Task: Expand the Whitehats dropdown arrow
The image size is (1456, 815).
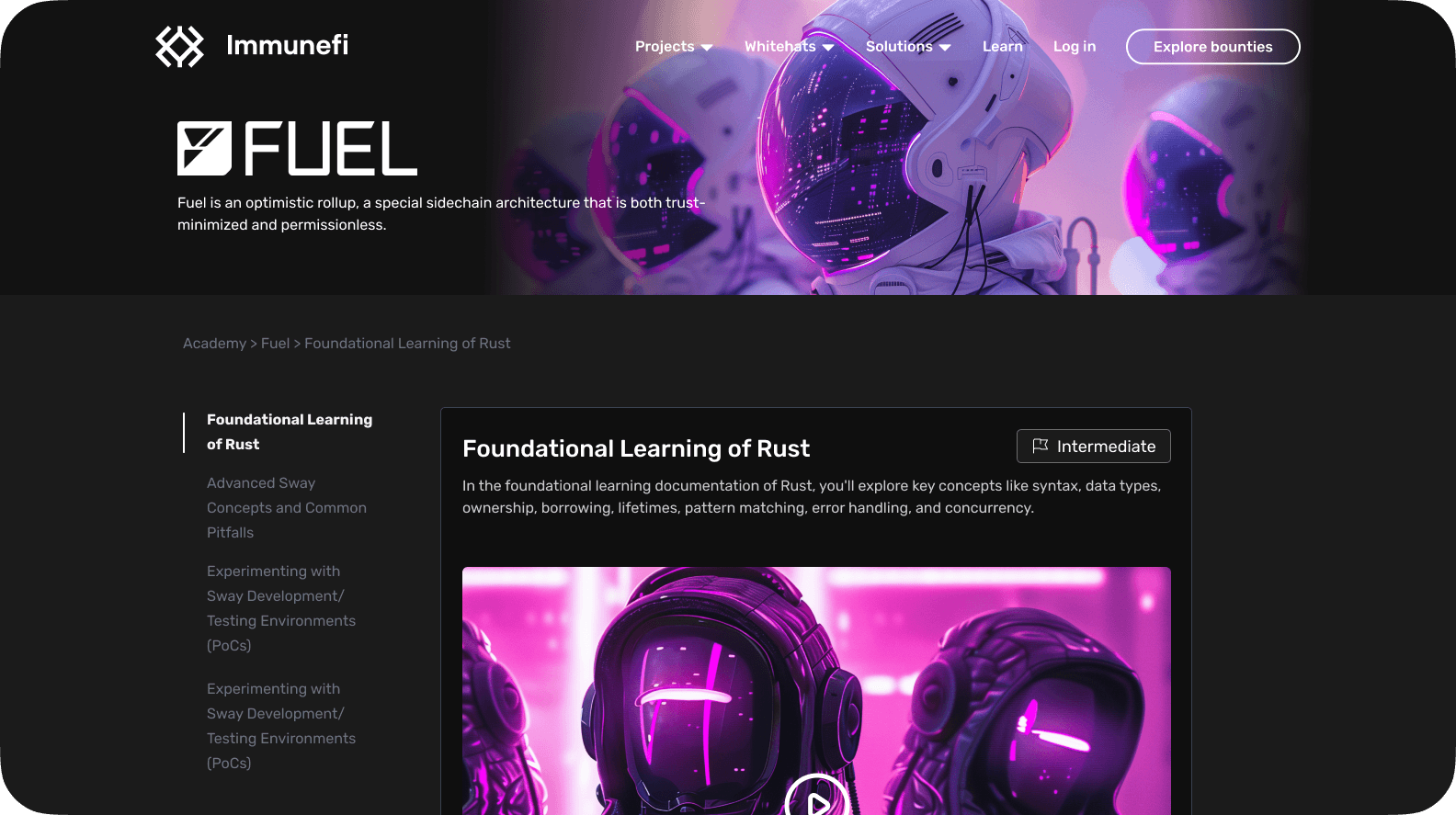Action: (x=828, y=47)
